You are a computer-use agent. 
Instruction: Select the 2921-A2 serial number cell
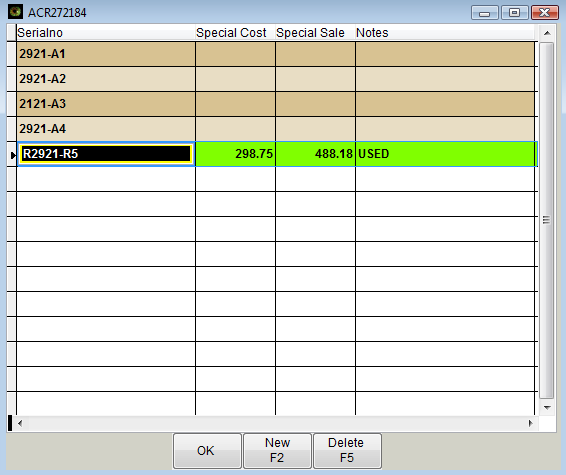[x=106, y=79]
